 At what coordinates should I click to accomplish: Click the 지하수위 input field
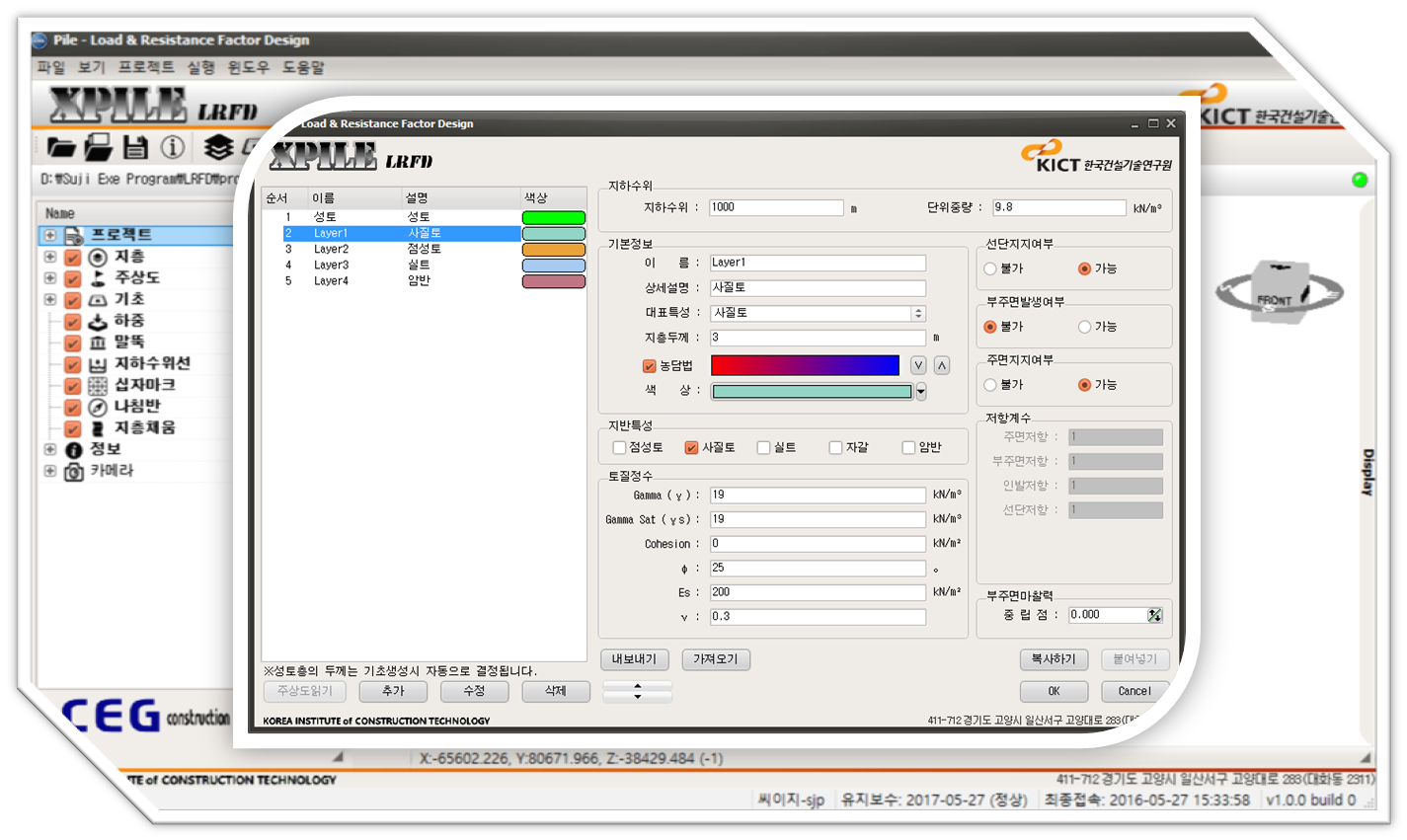click(x=776, y=207)
